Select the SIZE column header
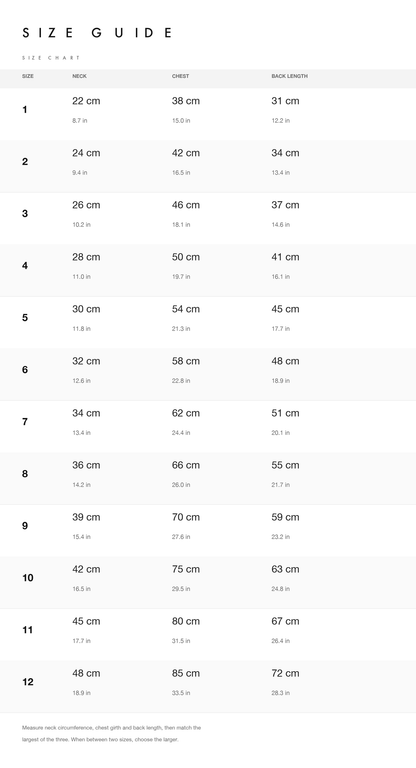 click(x=28, y=76)
